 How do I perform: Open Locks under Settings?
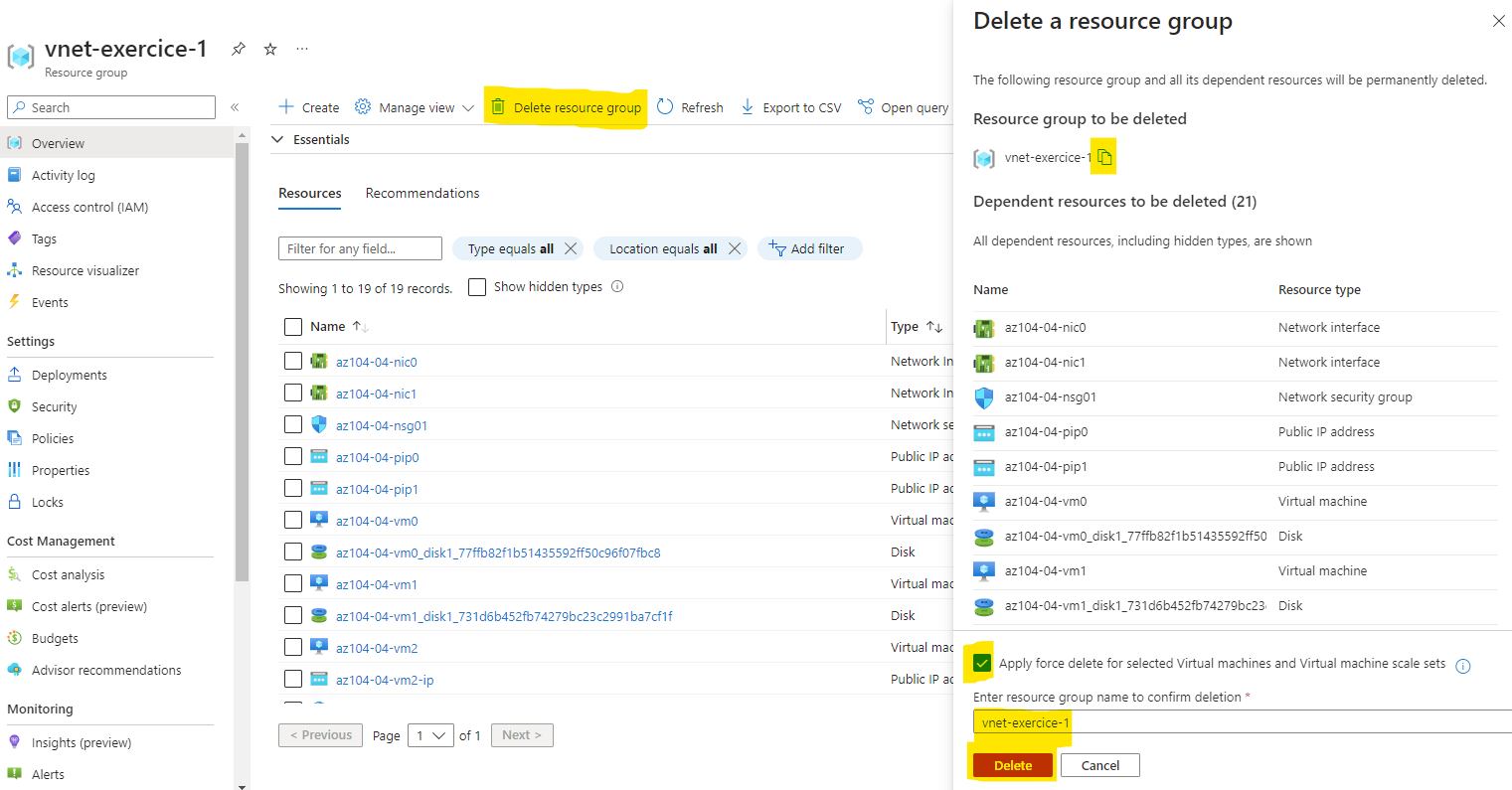coord(47,502)
